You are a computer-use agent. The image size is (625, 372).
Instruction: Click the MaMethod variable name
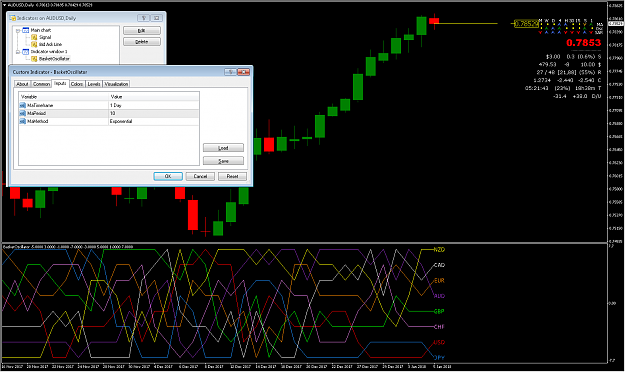point(37,121)
